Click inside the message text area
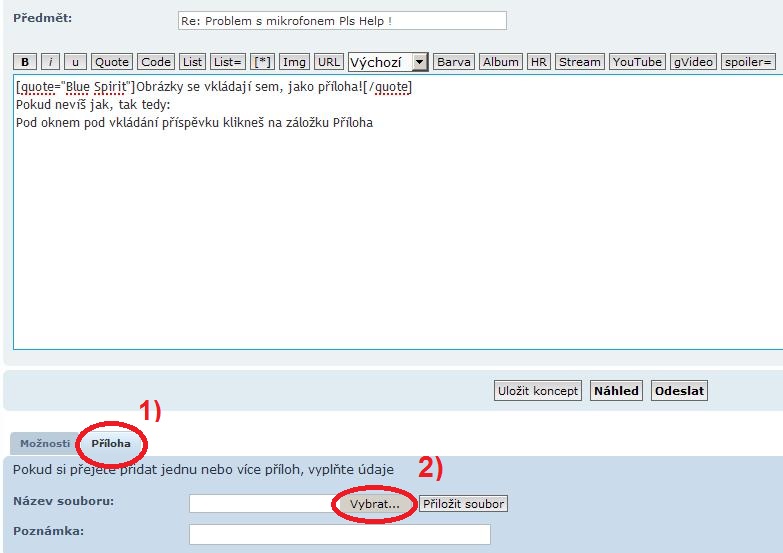This screenshot has width=783, height=553. 398,212
